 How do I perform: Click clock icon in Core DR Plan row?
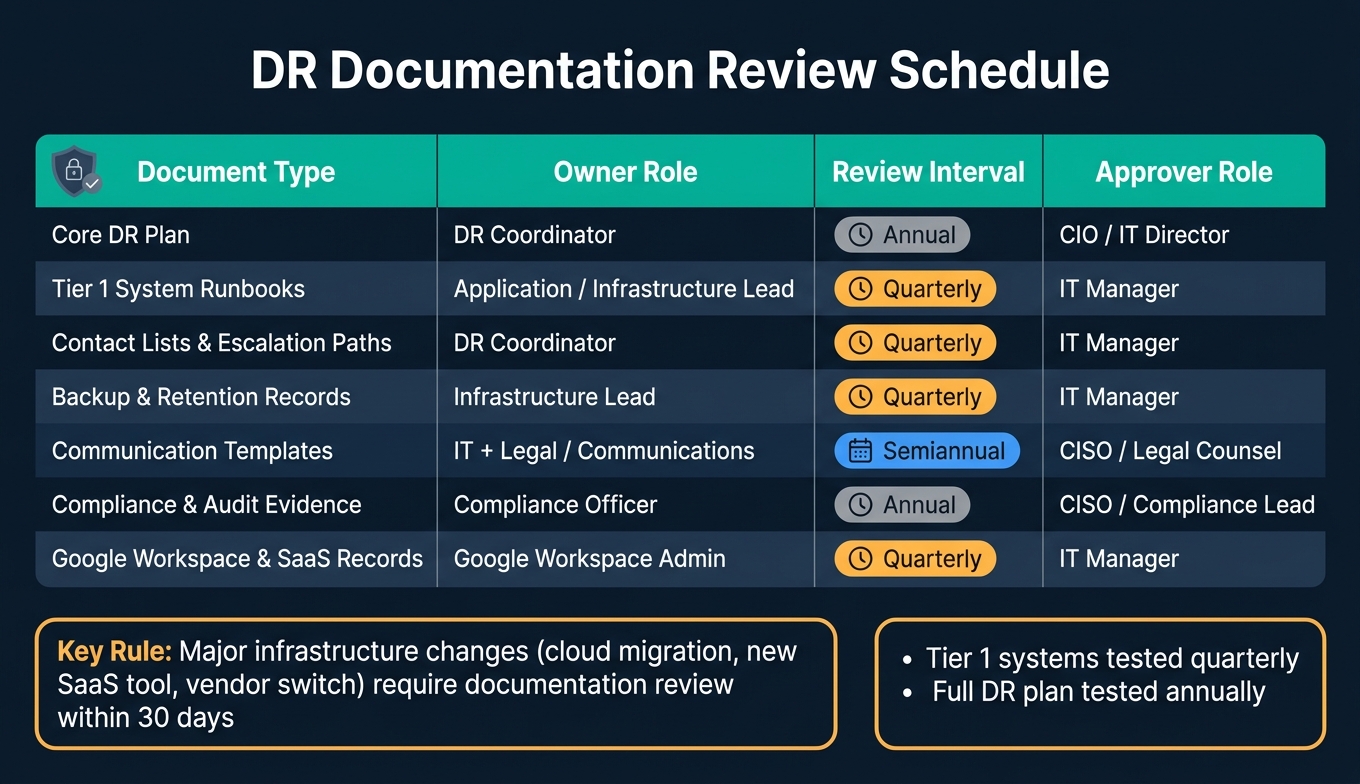[860, 235]
